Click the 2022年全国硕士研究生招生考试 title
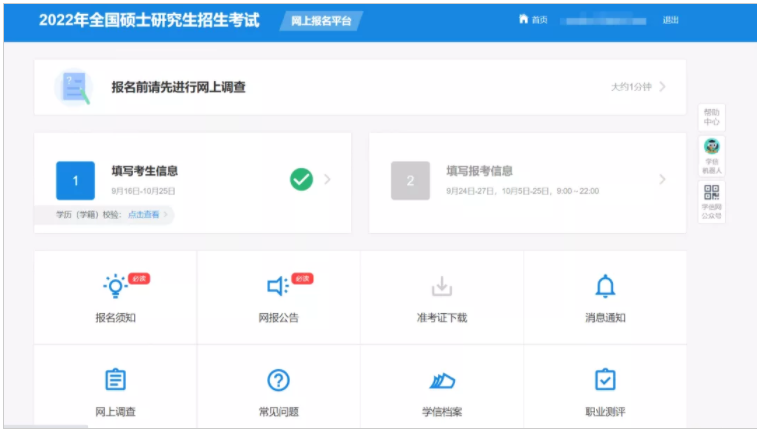The height and width of the screenshot is (434, 757). (x=149, y=20)
